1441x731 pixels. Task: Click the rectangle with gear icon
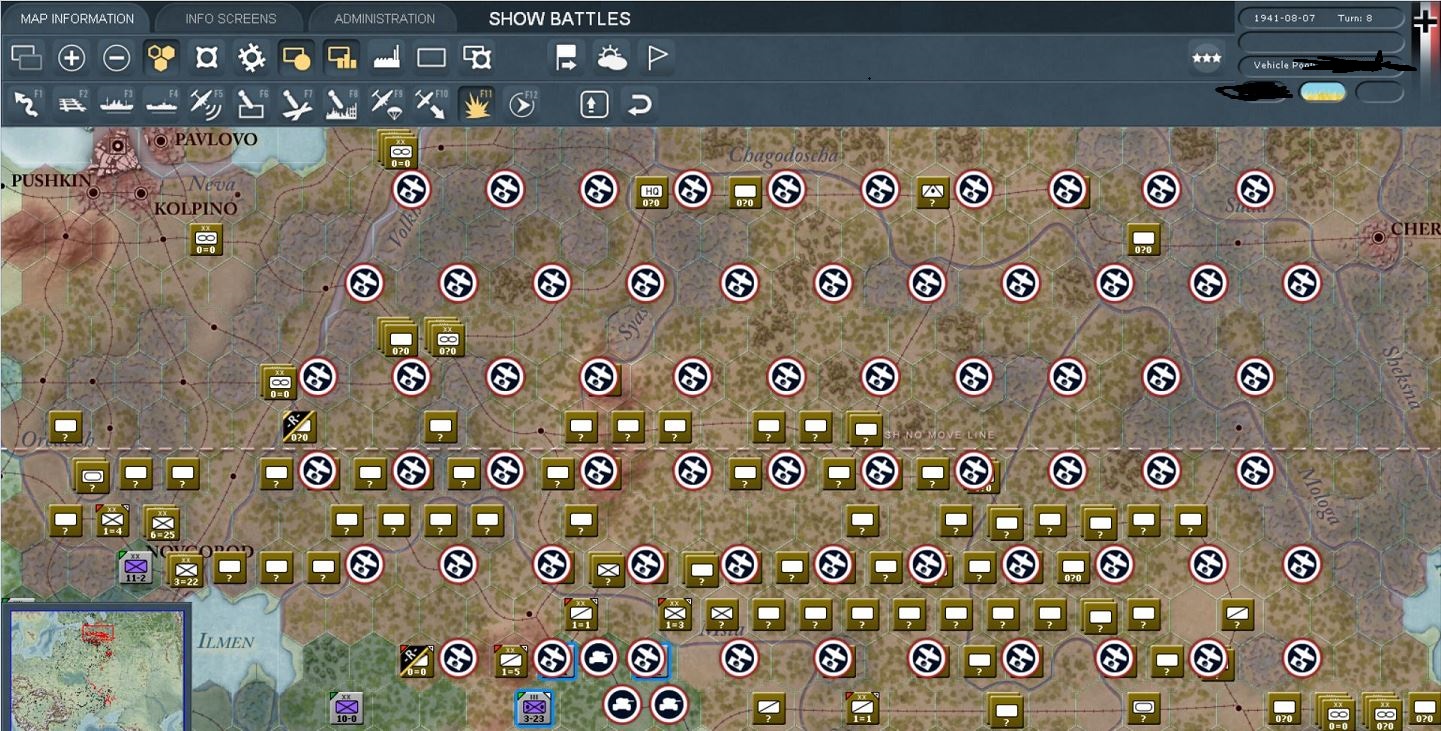click(477, 58)
